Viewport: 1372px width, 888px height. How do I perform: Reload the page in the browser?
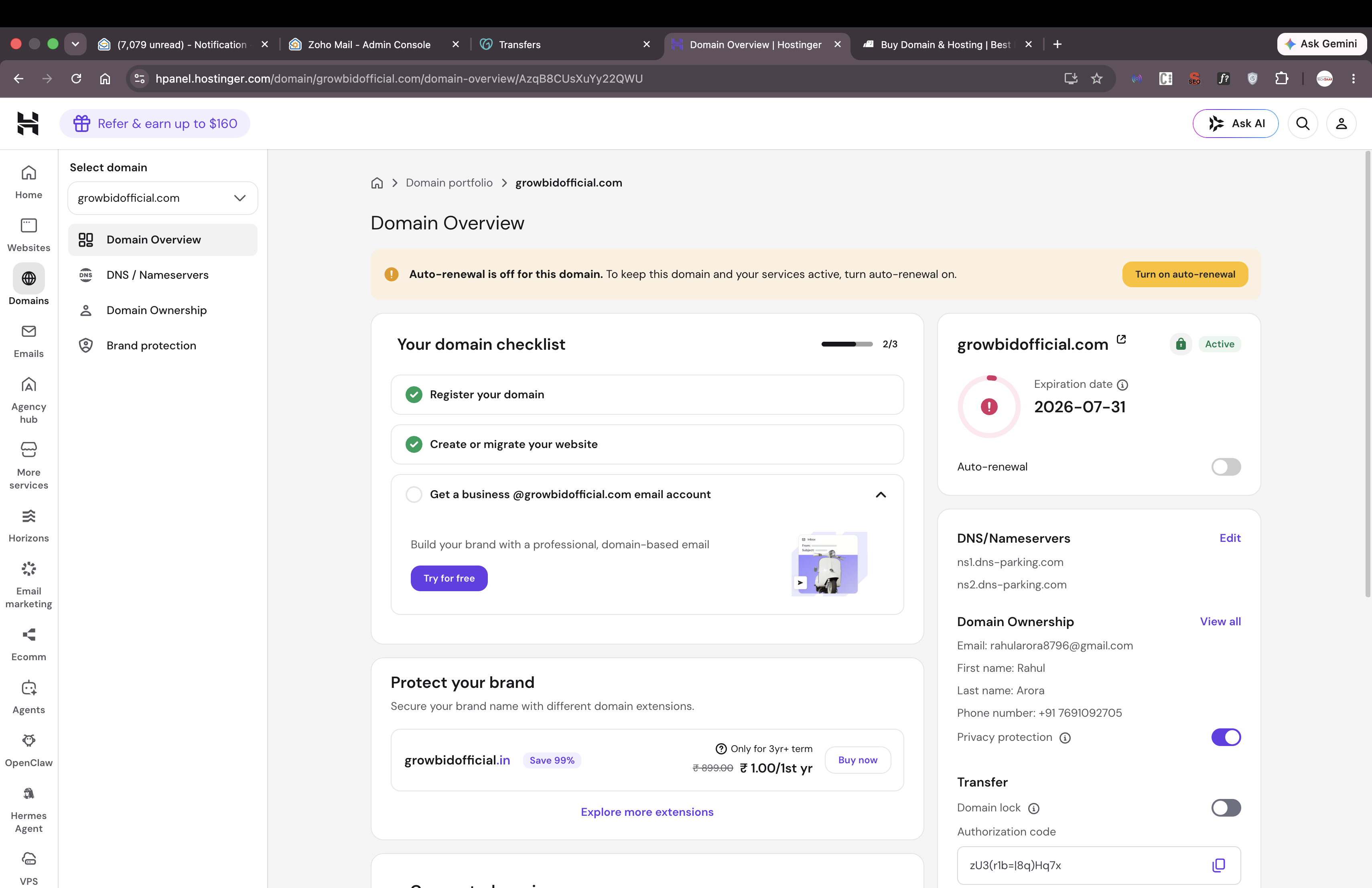point(76,78)
